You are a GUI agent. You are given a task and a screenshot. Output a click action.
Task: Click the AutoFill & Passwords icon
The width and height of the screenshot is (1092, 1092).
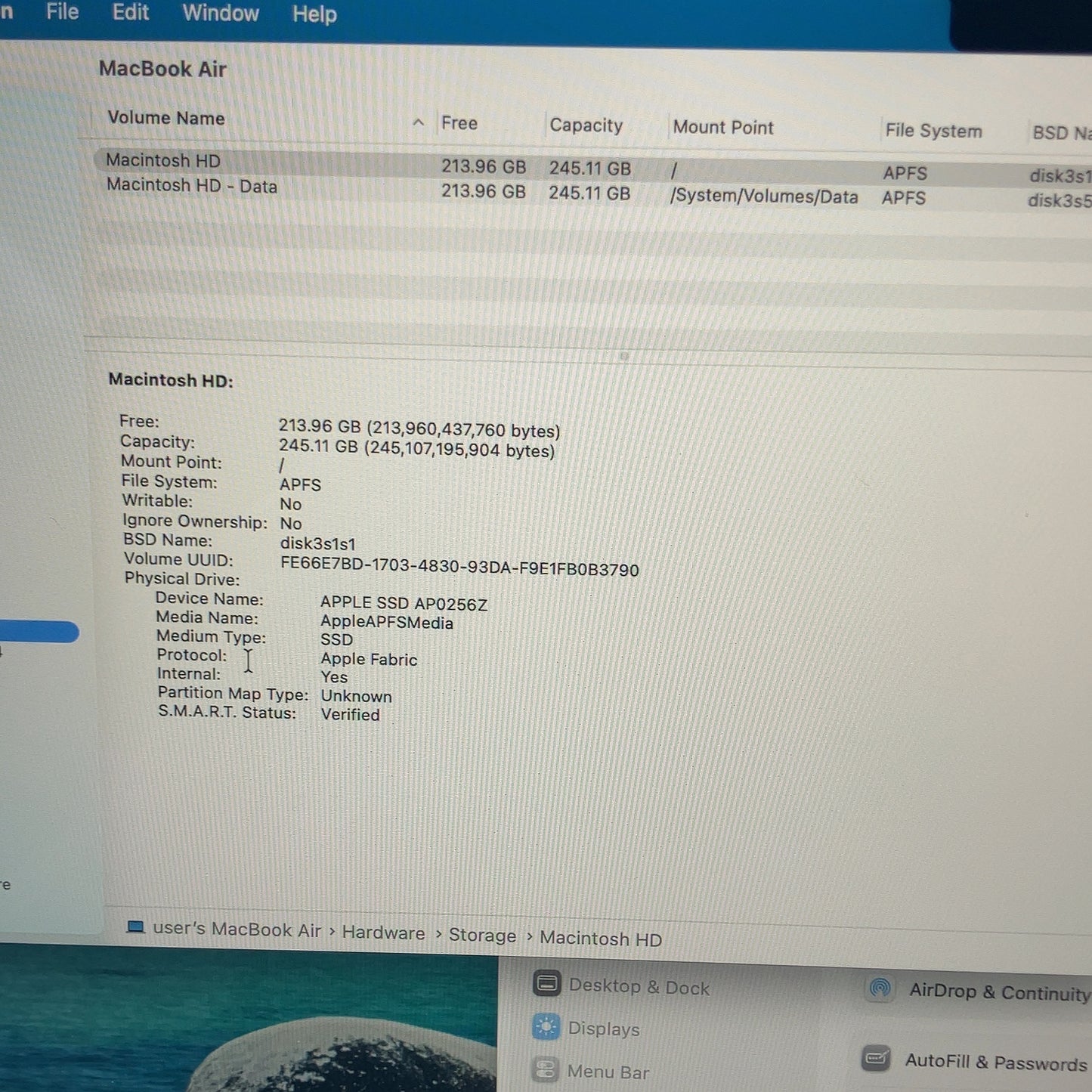(876, 1057)
